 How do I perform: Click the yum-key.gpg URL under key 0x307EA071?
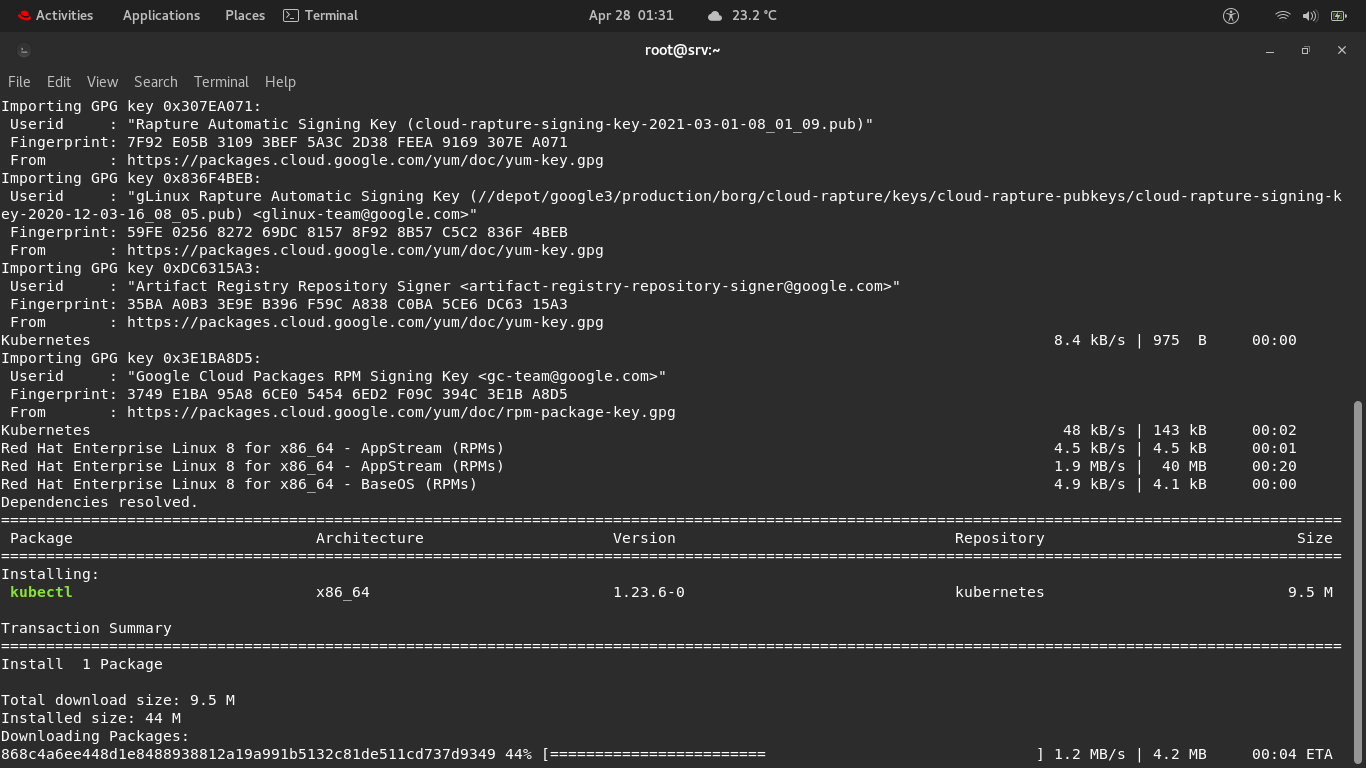(x=365, y=160)
